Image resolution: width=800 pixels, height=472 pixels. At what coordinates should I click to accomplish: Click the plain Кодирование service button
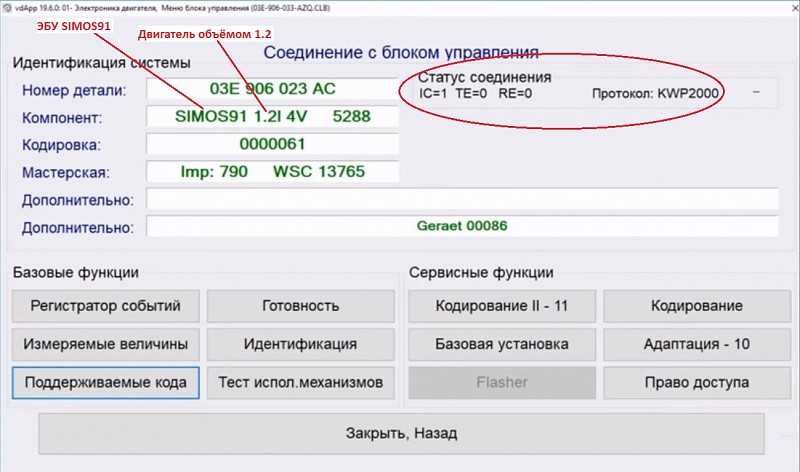(696, 306)
